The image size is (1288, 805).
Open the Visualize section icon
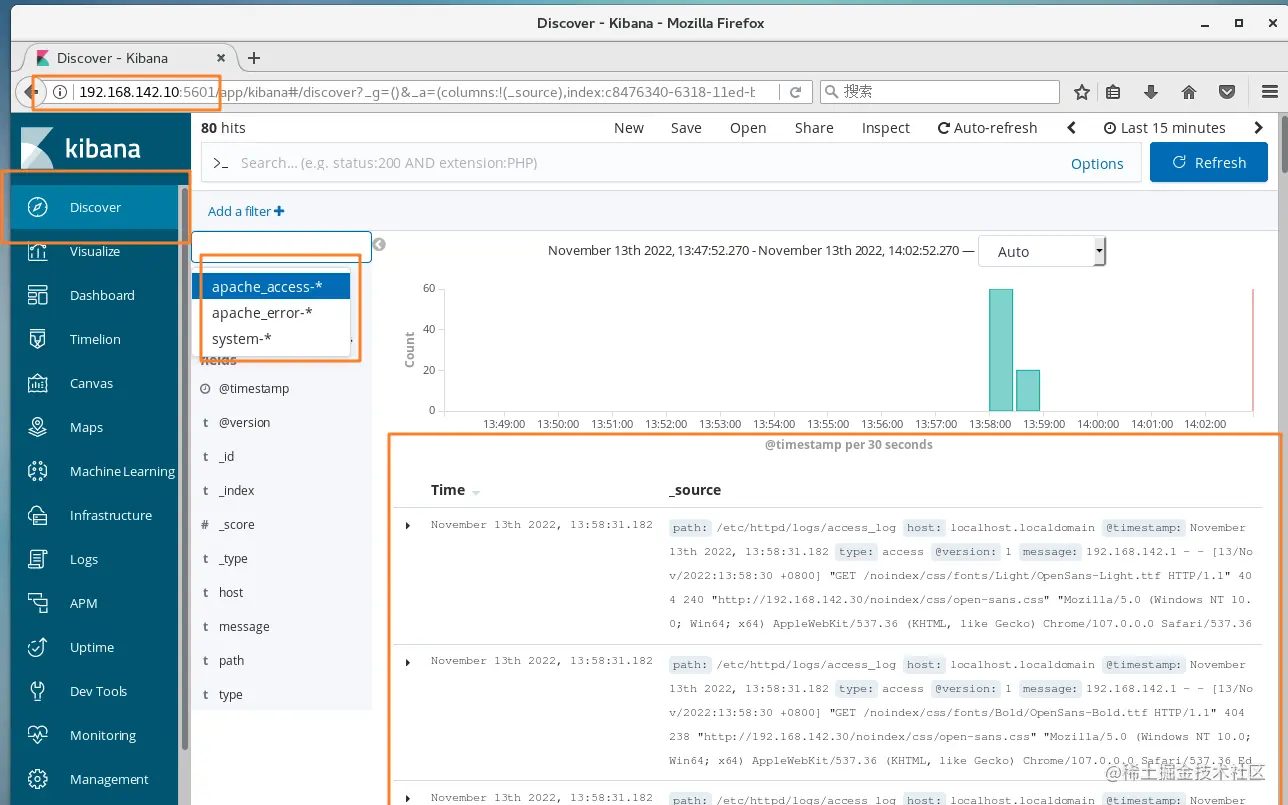pyautogui.click(x=38, y=252)
